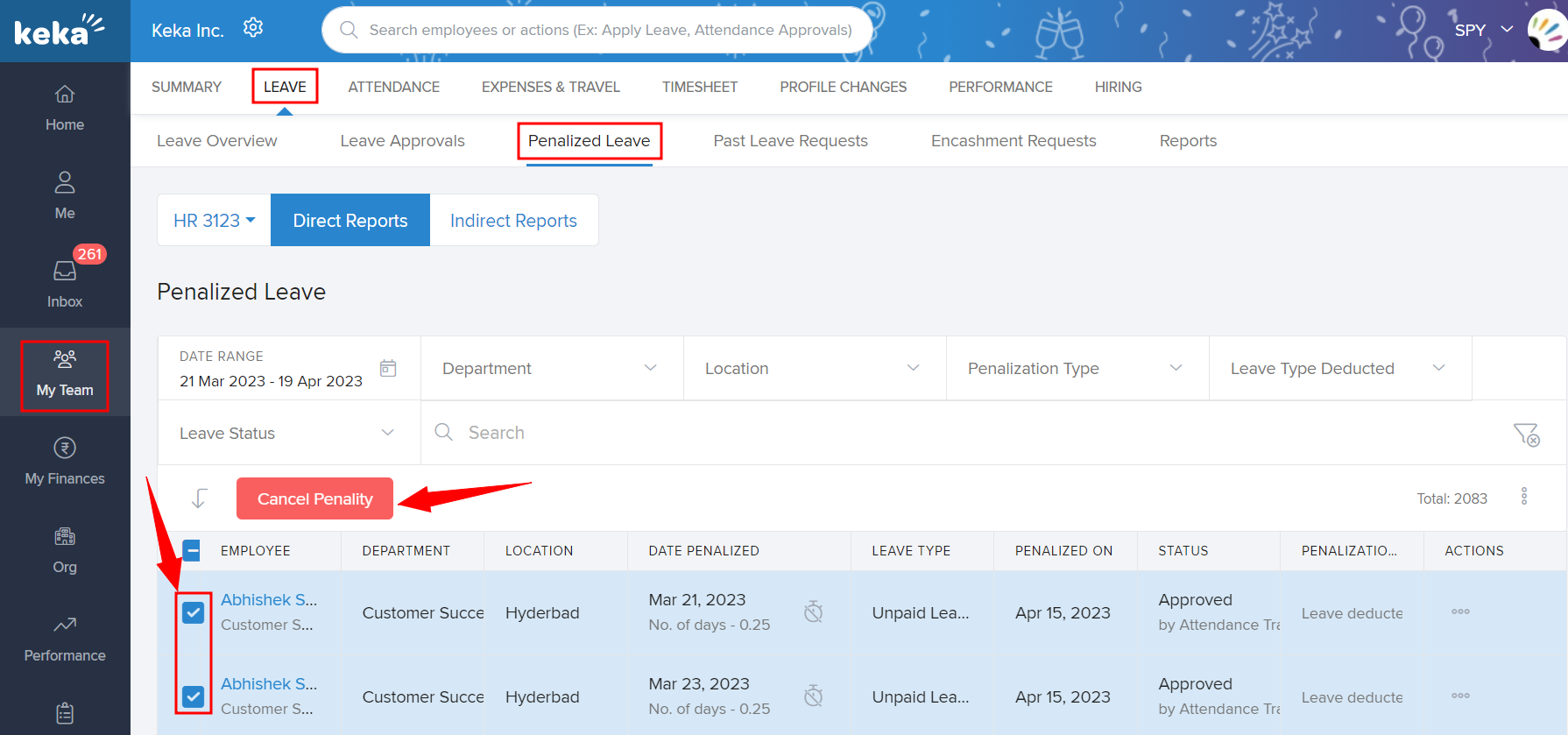Screen dimensions: 1568x735
Task: Clear filters using the funnel icon
Action: [x=1526, y=434]
